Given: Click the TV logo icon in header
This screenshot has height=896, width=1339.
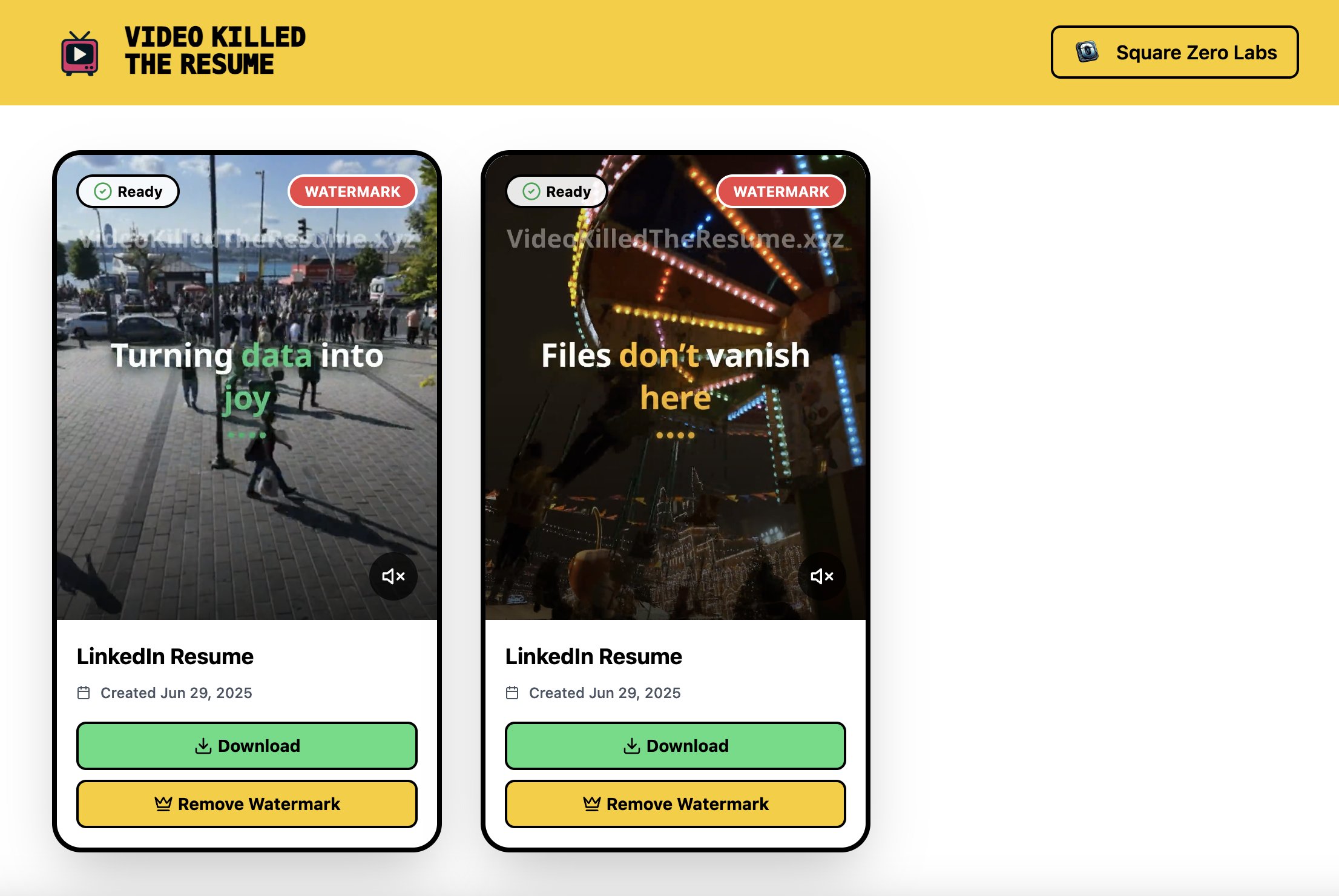Looking at the screenshot, I should [79, 53].
